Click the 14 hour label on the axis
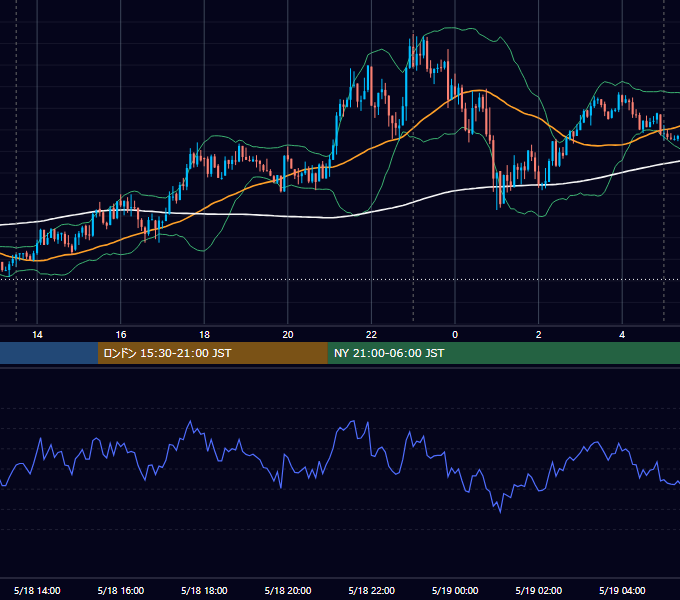This screenshot has width=680, height=600. (x=37, y=335)
